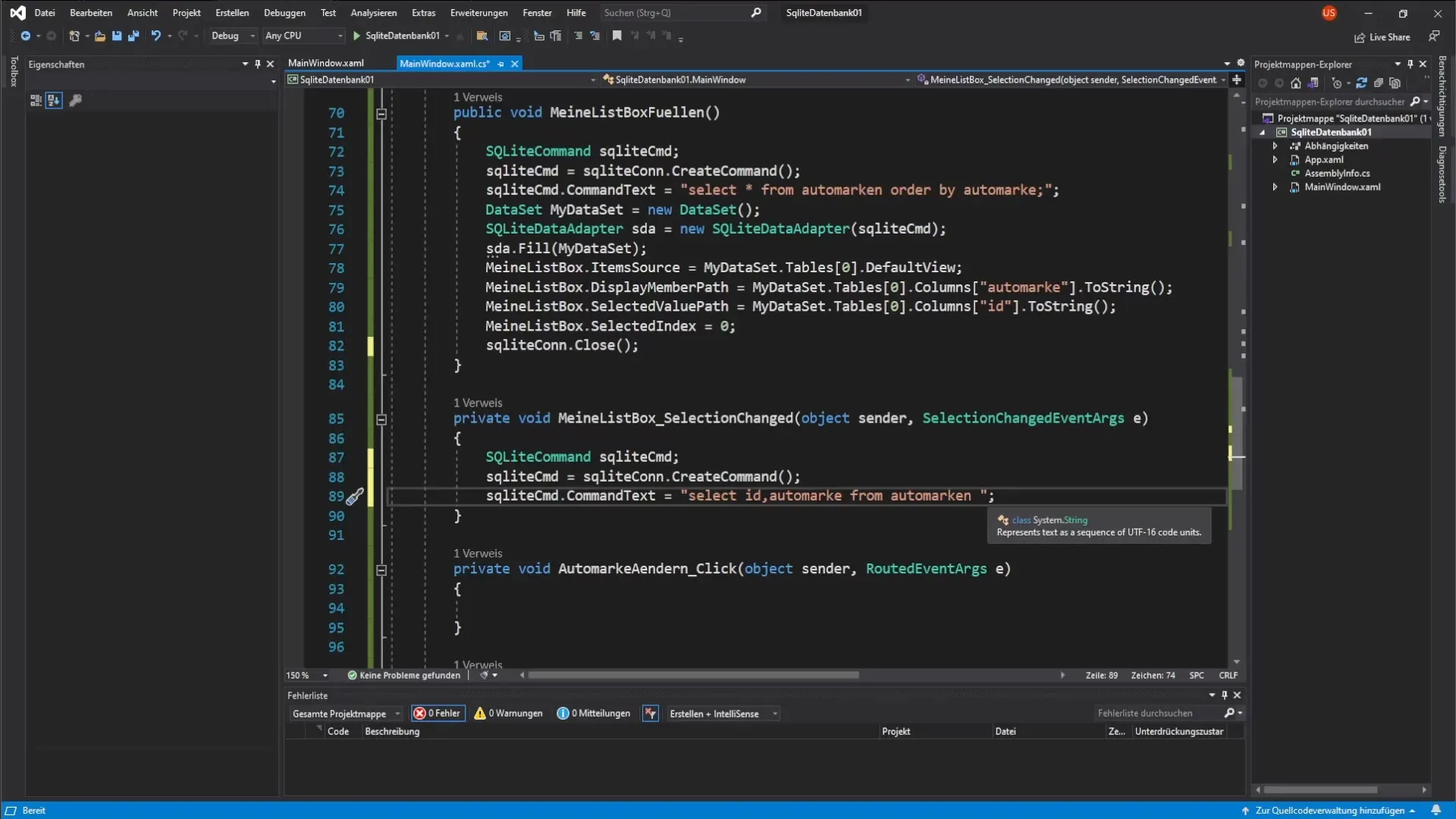Click the quick actions screwdriver on line 89
The height and width of the screenshot is (819, 1456).
point(355,497)
